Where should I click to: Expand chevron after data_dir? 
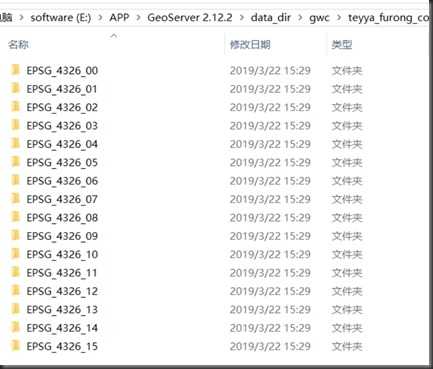tap(300, 17)
